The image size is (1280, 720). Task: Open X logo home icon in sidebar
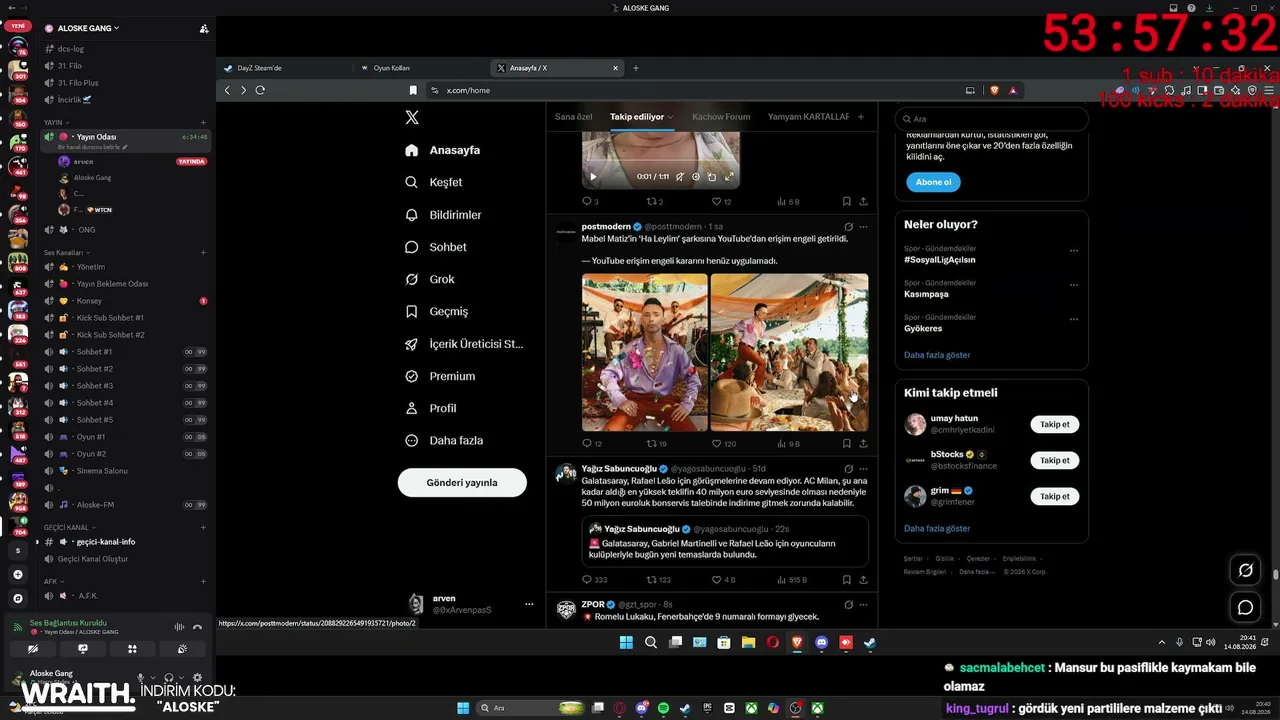coord(412,118)
